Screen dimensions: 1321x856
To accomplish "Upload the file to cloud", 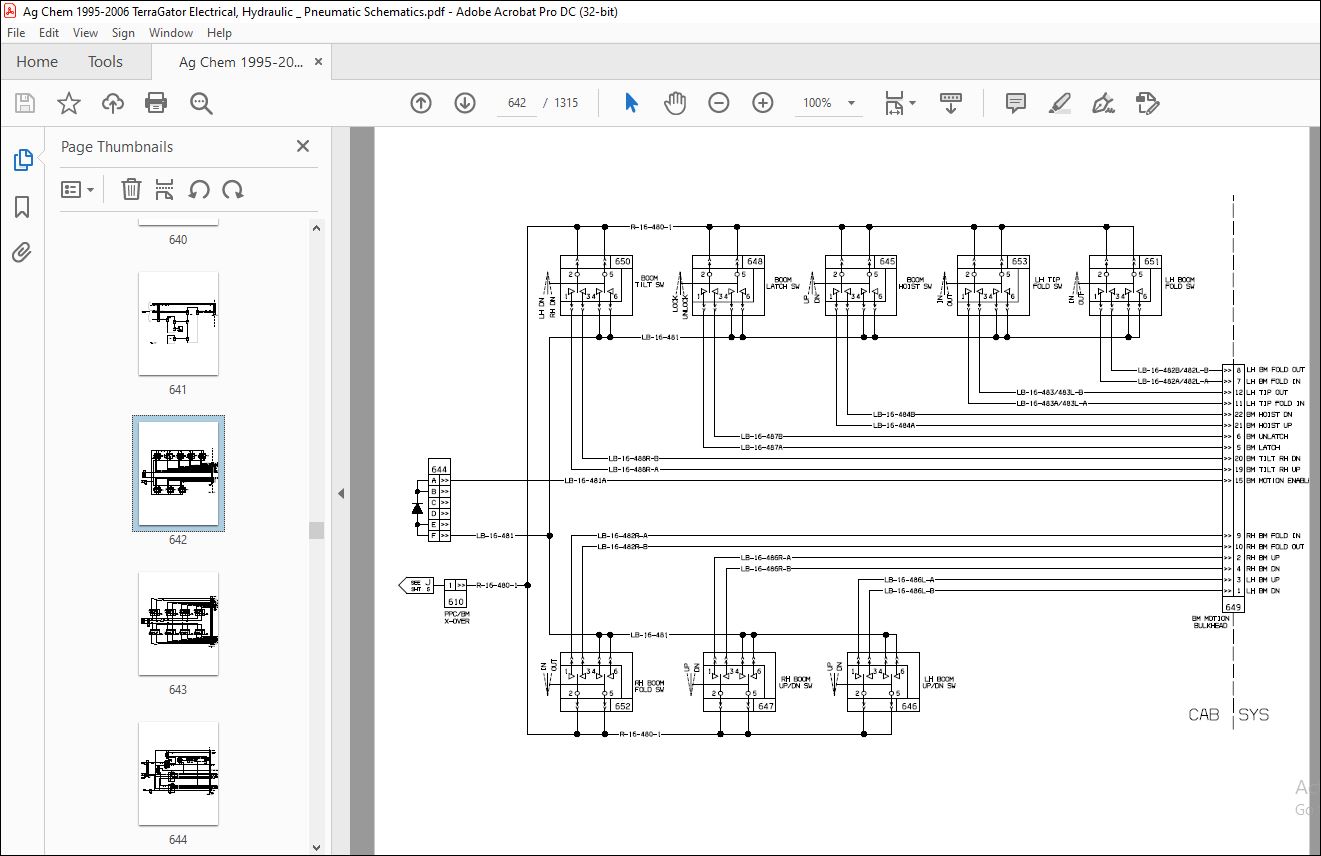I will (113, 103).
